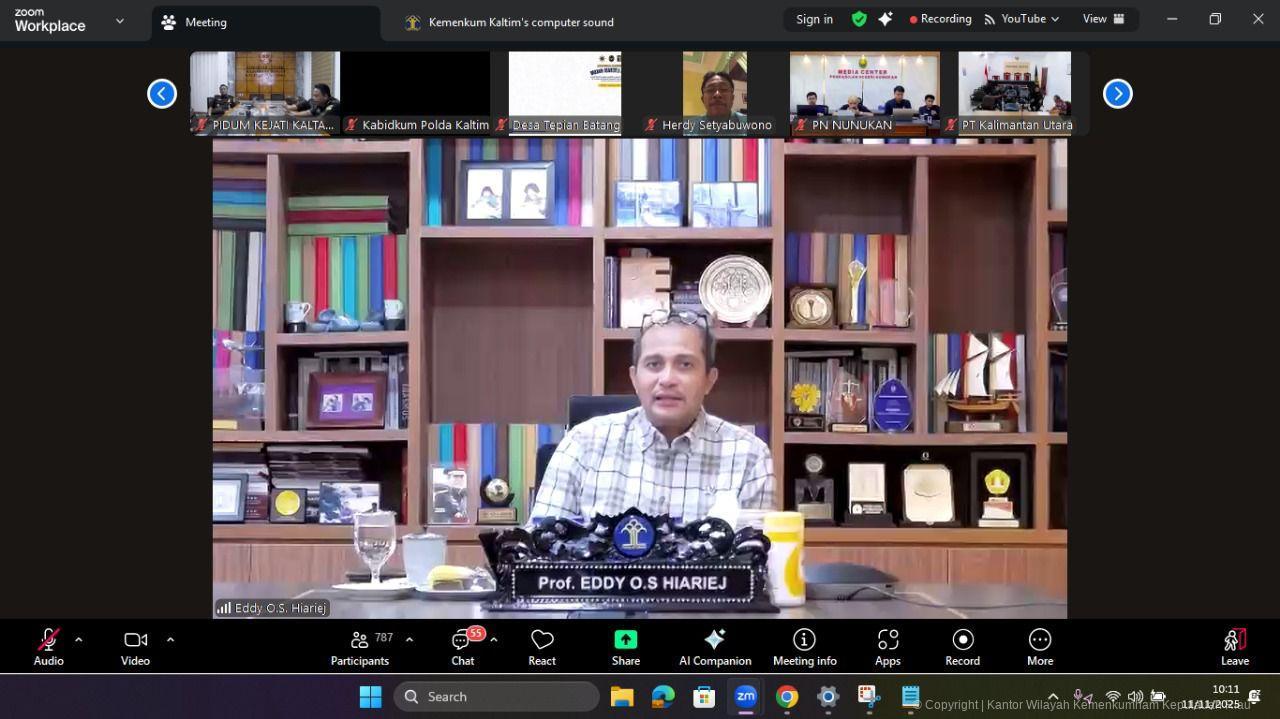1280x719 pixels.
Task: Open Meeting info
Action: point(804,647)
